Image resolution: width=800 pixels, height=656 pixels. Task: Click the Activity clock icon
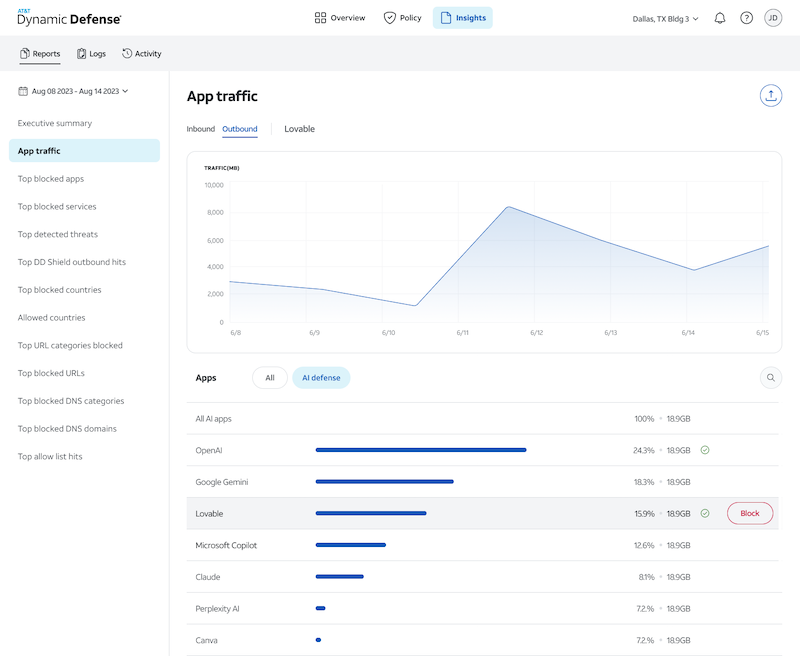127,54
